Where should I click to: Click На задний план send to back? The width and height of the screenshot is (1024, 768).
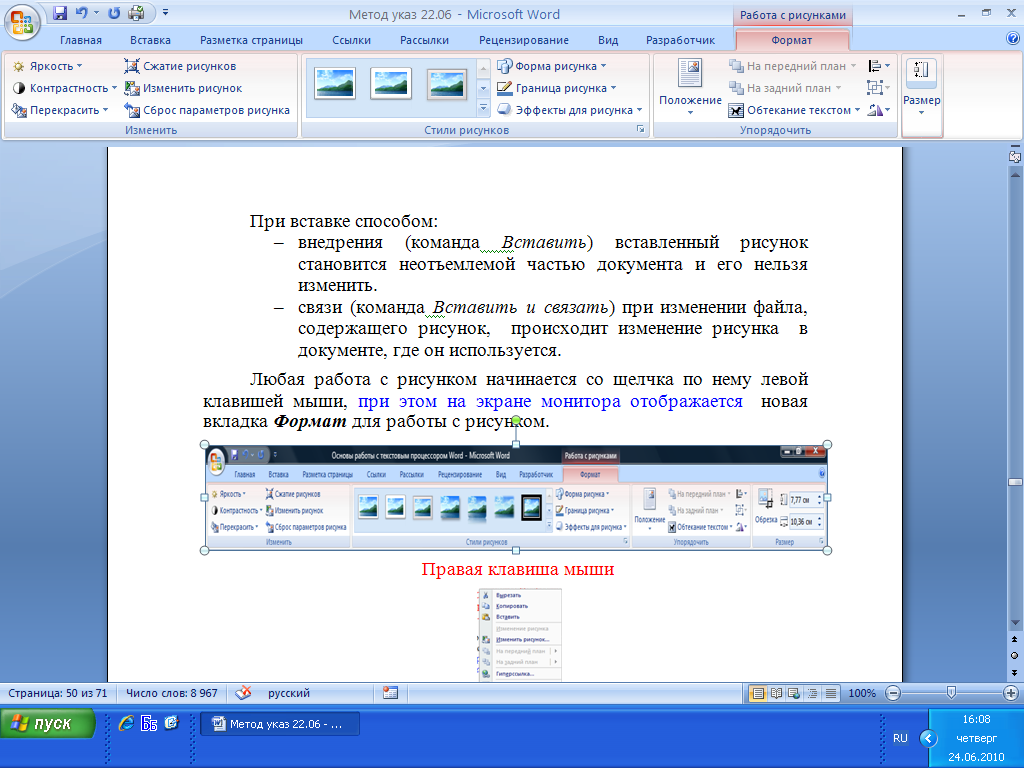785,88
